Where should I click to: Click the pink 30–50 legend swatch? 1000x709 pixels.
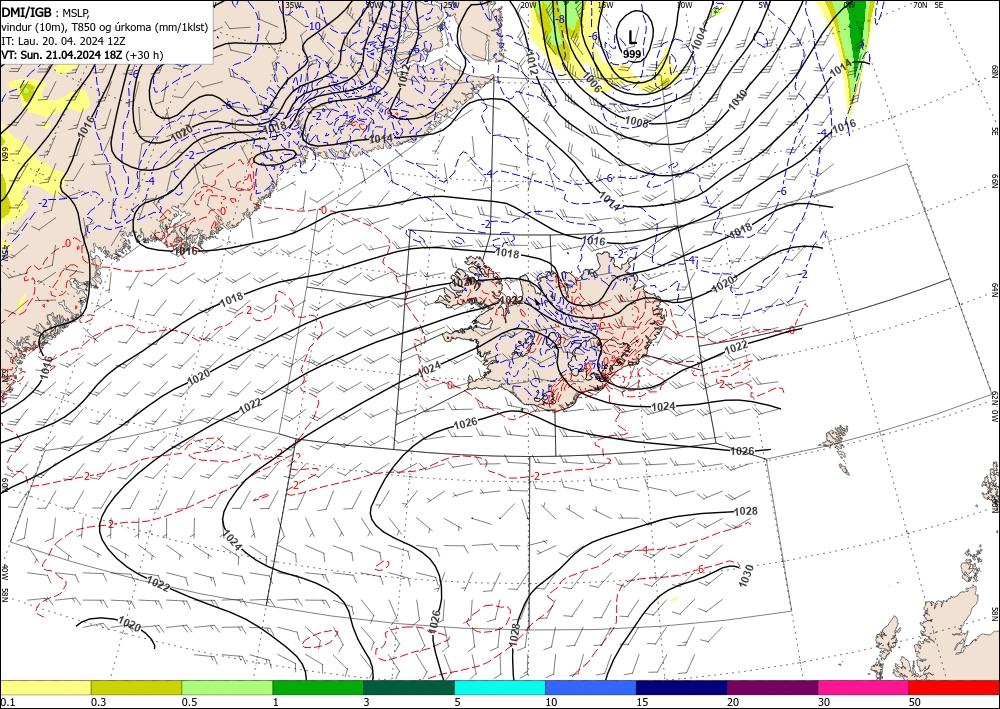coord(864,687)
